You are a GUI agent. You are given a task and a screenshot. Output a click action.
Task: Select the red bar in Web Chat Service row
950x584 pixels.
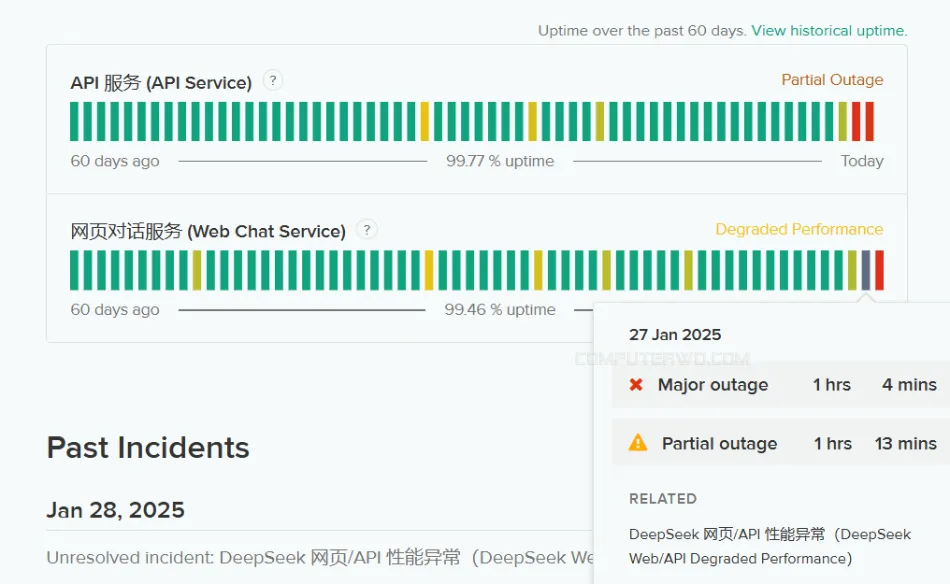(x=879, y=270)
